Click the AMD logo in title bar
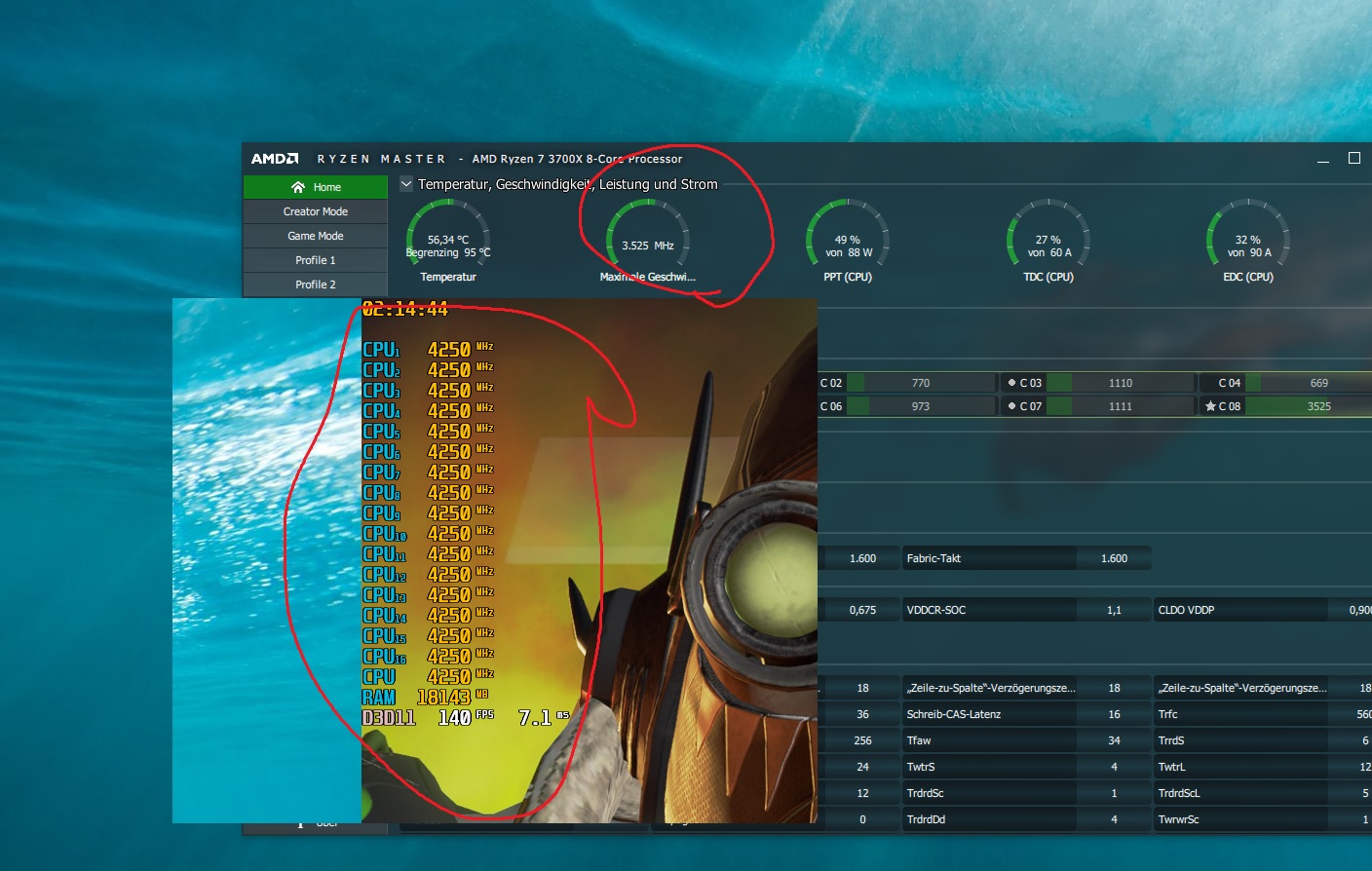The height and width of the screenshot is (871, 1372). [x=275, y=158]
